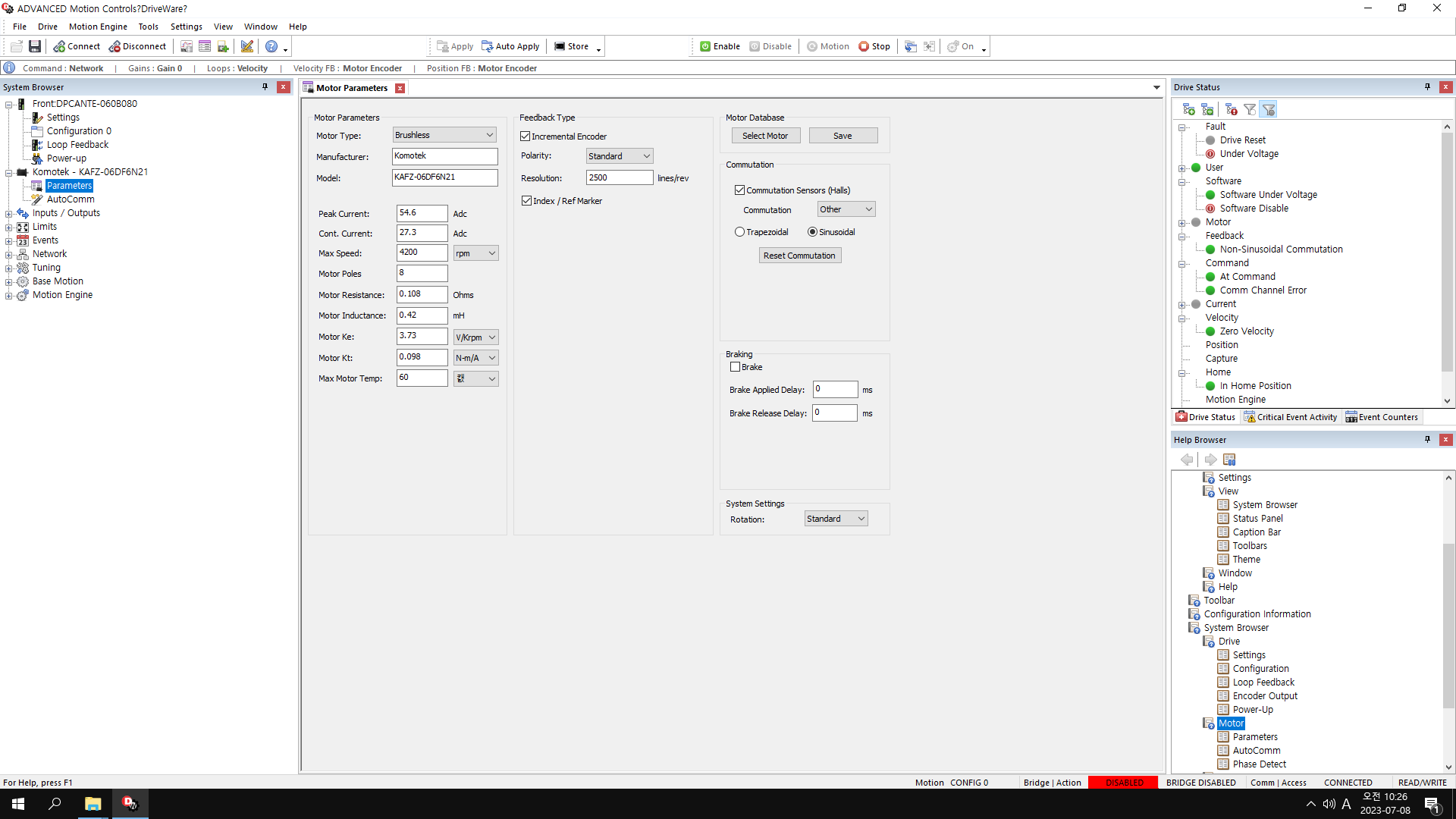Screen dimensions: 1456x819
Task: Enable the Brake checkbox
Action: click(x=735, y=367)
